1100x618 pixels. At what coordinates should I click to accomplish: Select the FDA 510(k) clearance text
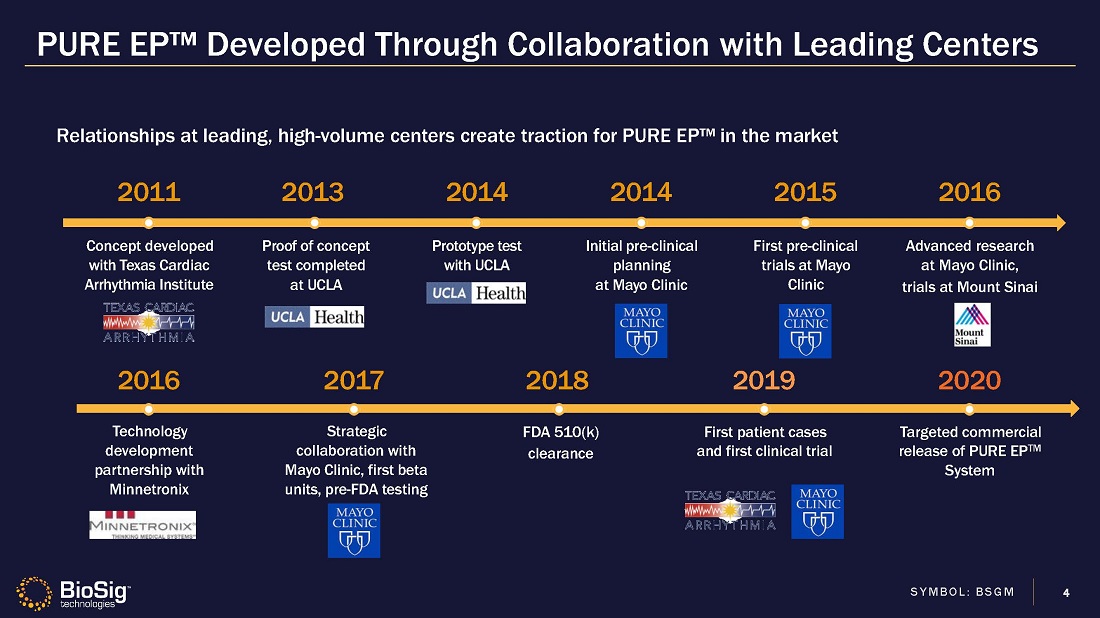[x=560, y=443]
